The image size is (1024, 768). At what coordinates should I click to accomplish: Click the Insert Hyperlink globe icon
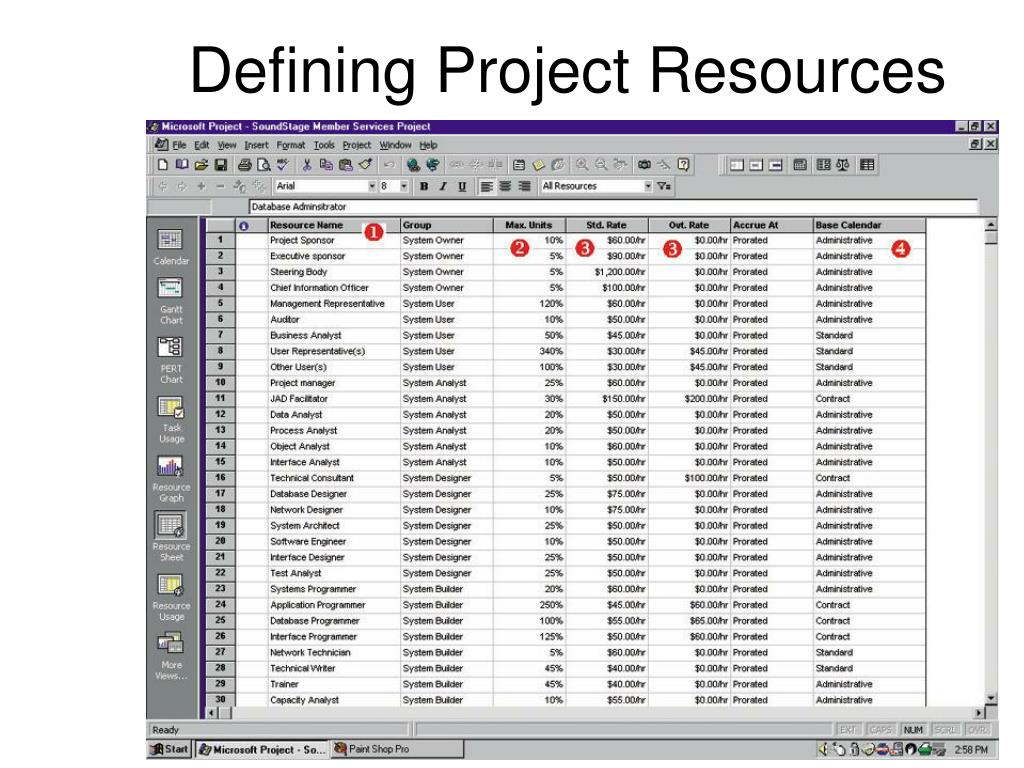point(413,165)
